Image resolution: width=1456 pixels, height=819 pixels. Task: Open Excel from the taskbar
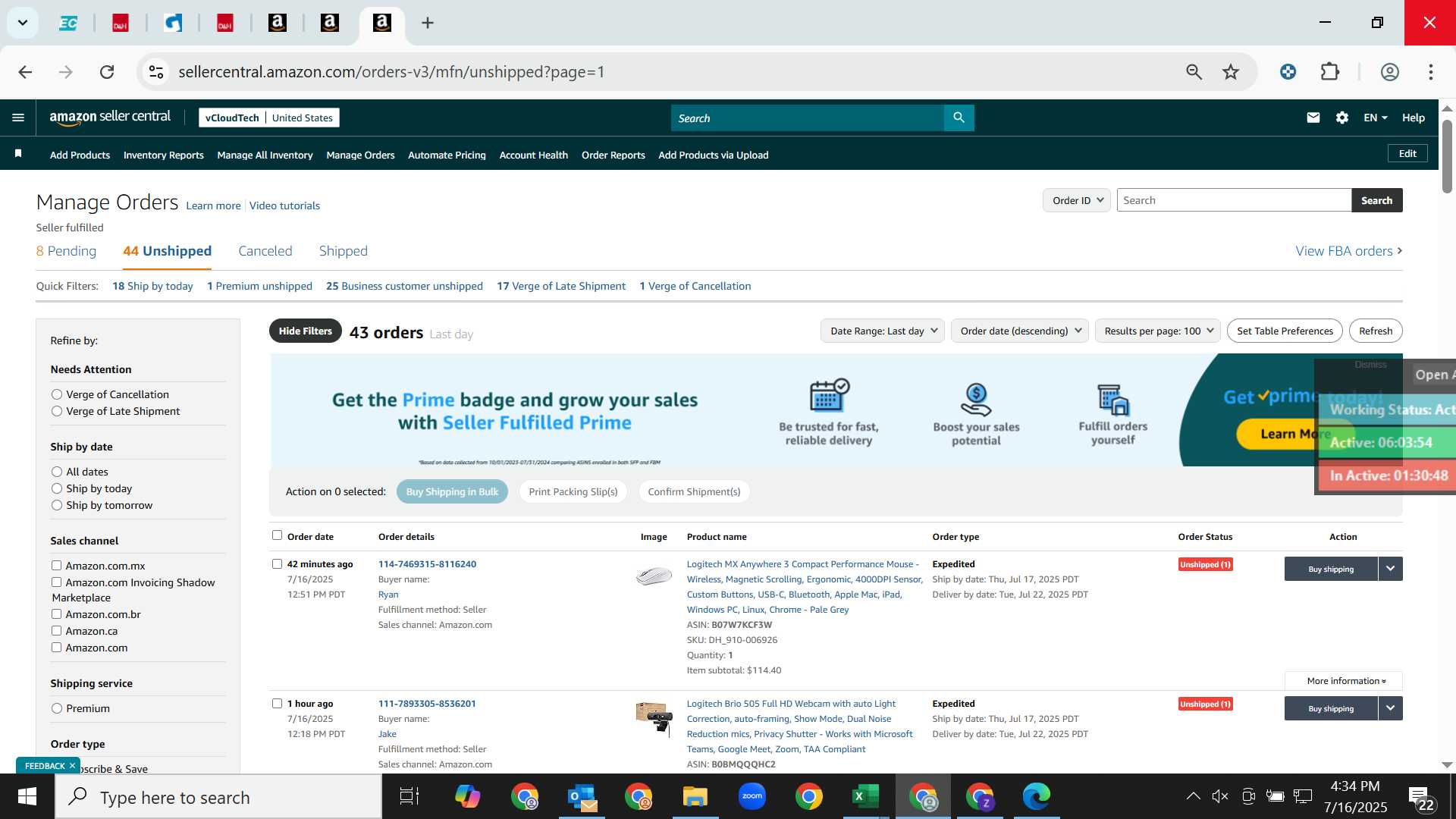point(865,797)
